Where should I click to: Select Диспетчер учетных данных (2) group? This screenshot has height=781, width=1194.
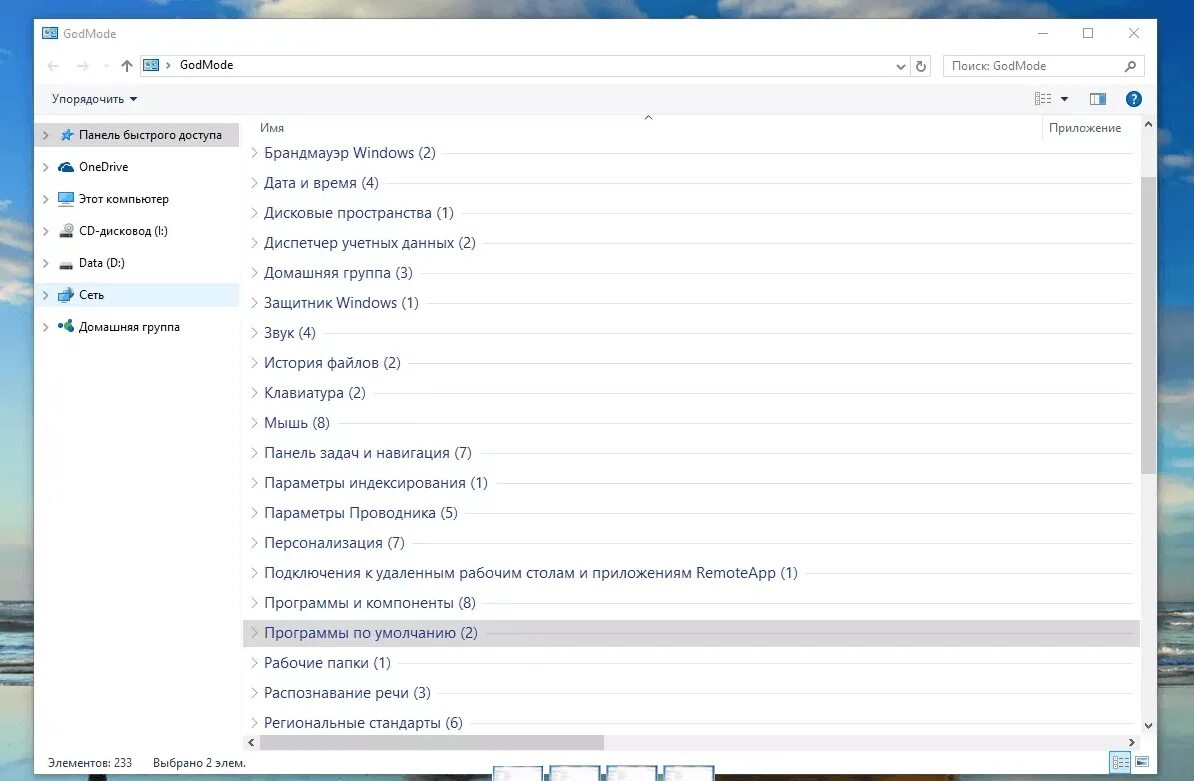click(369, 243)
